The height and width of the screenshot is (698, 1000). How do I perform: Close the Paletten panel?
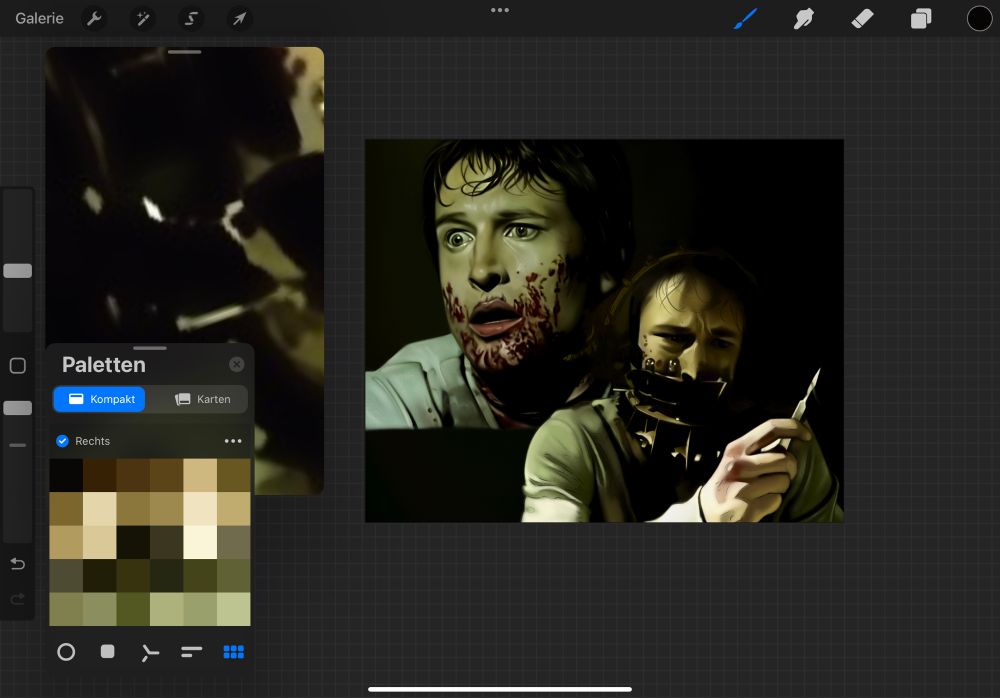click(237, 364)
